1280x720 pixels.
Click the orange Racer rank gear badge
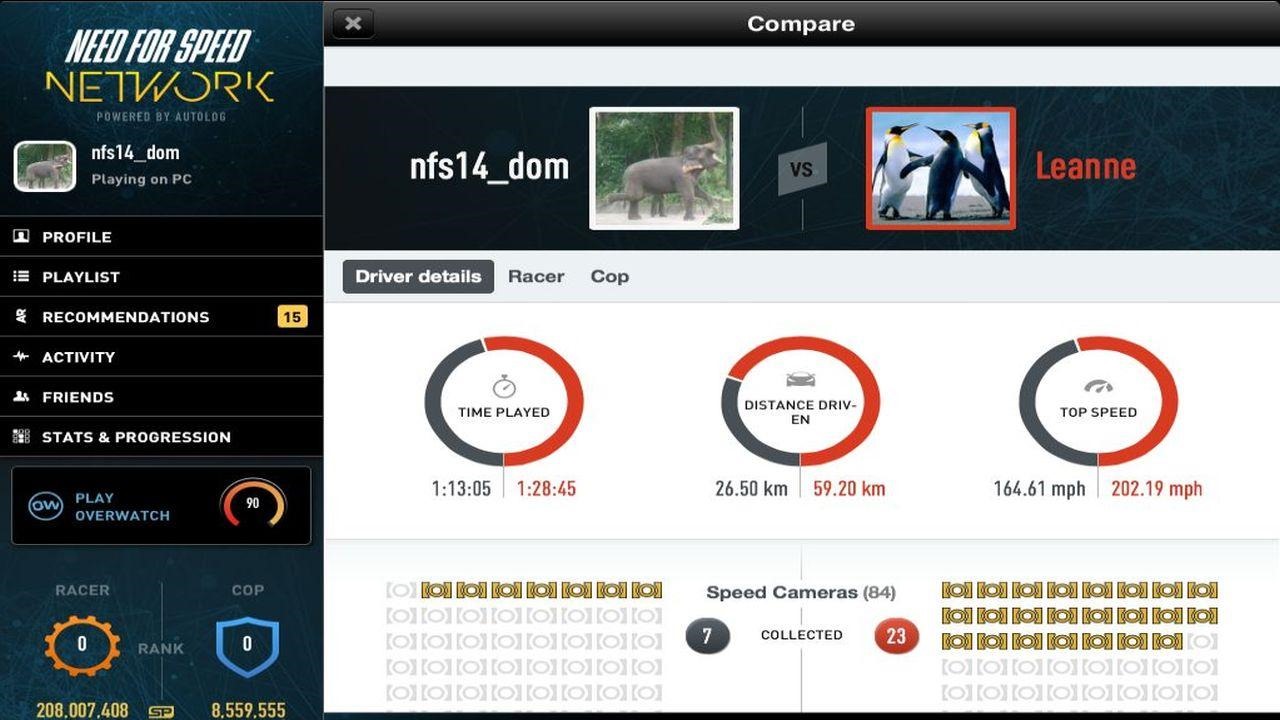(x=82, y=645)
